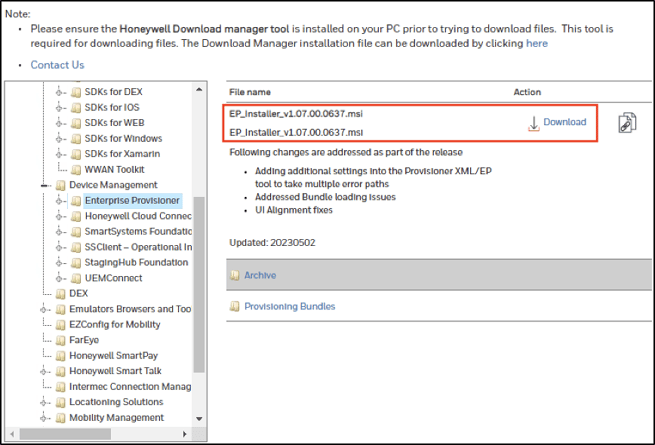
Task: Expand the Locationing Solutions node
Action: click(x=43, y=402)
